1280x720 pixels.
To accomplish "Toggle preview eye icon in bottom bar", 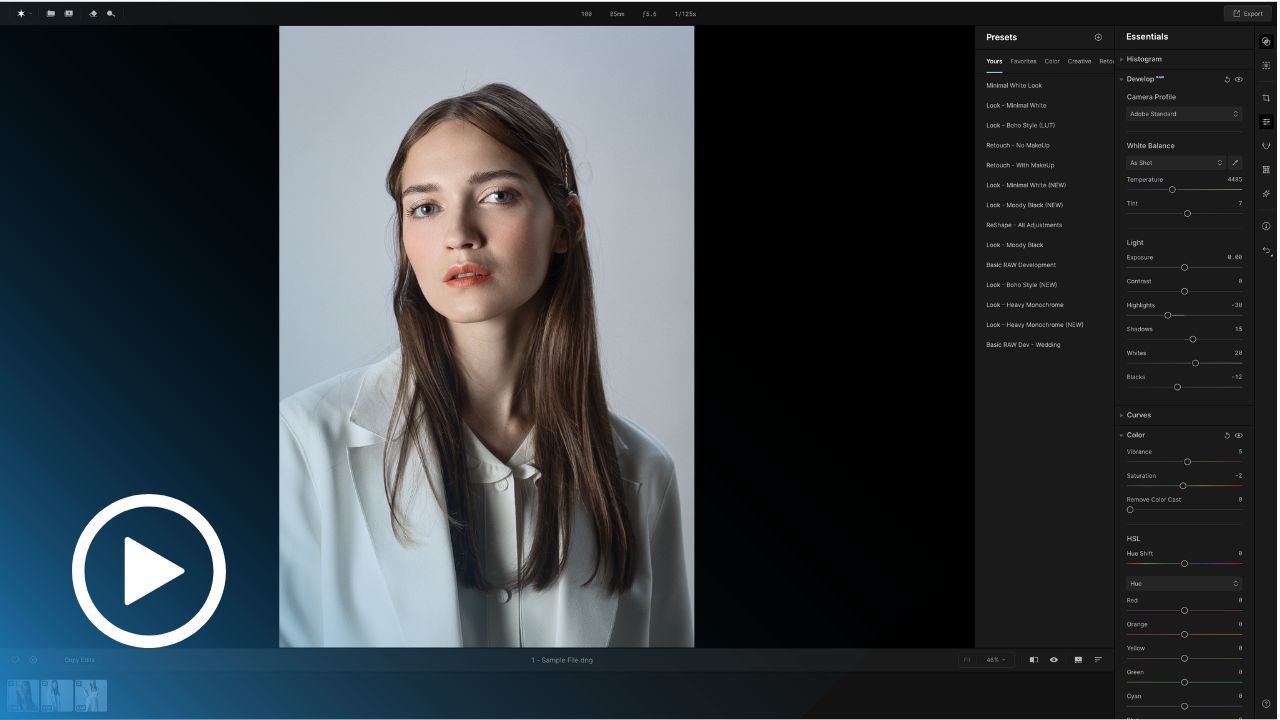I will 1054,660.
